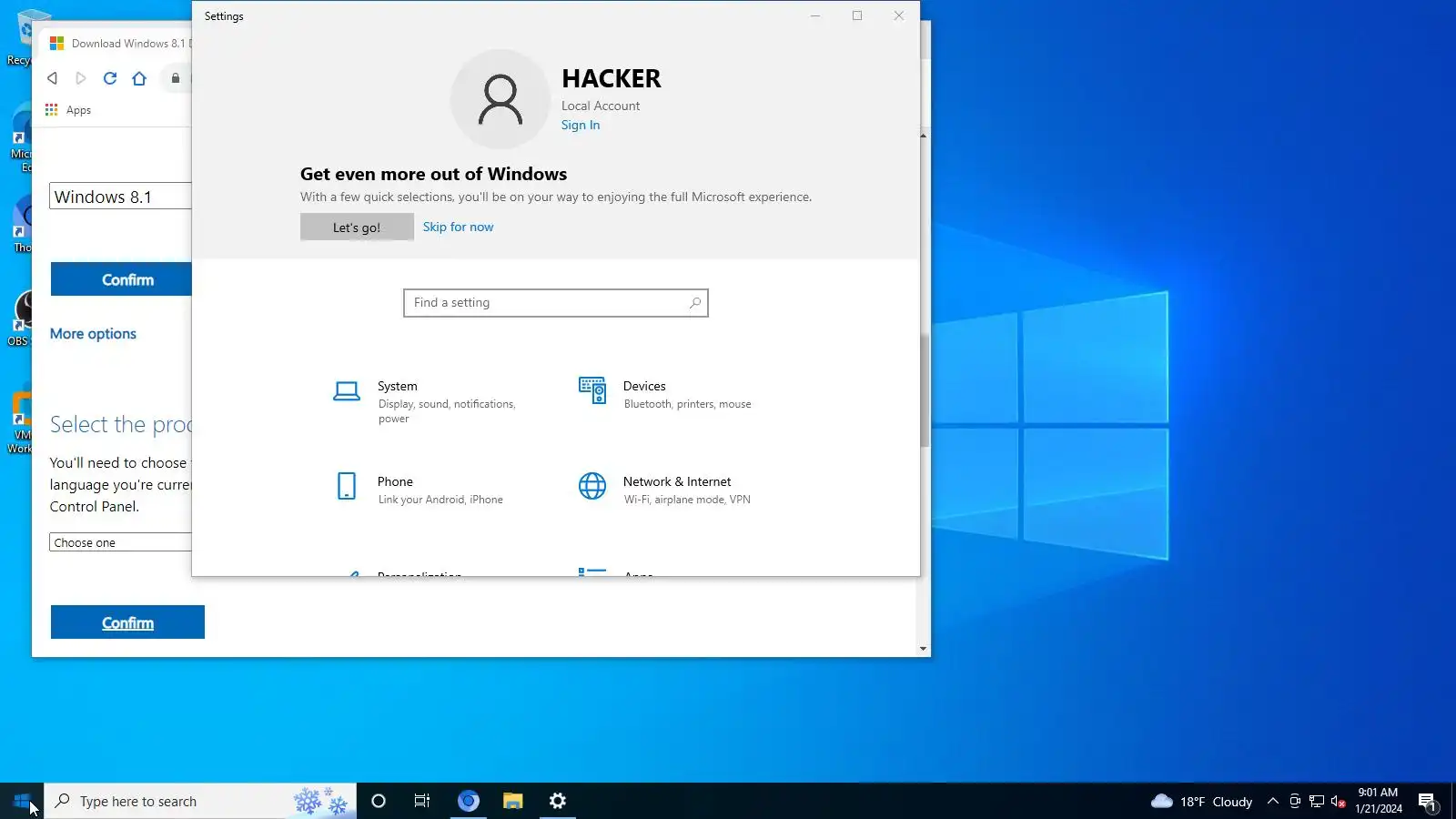Click the Skip for now link

pos(459,227)
